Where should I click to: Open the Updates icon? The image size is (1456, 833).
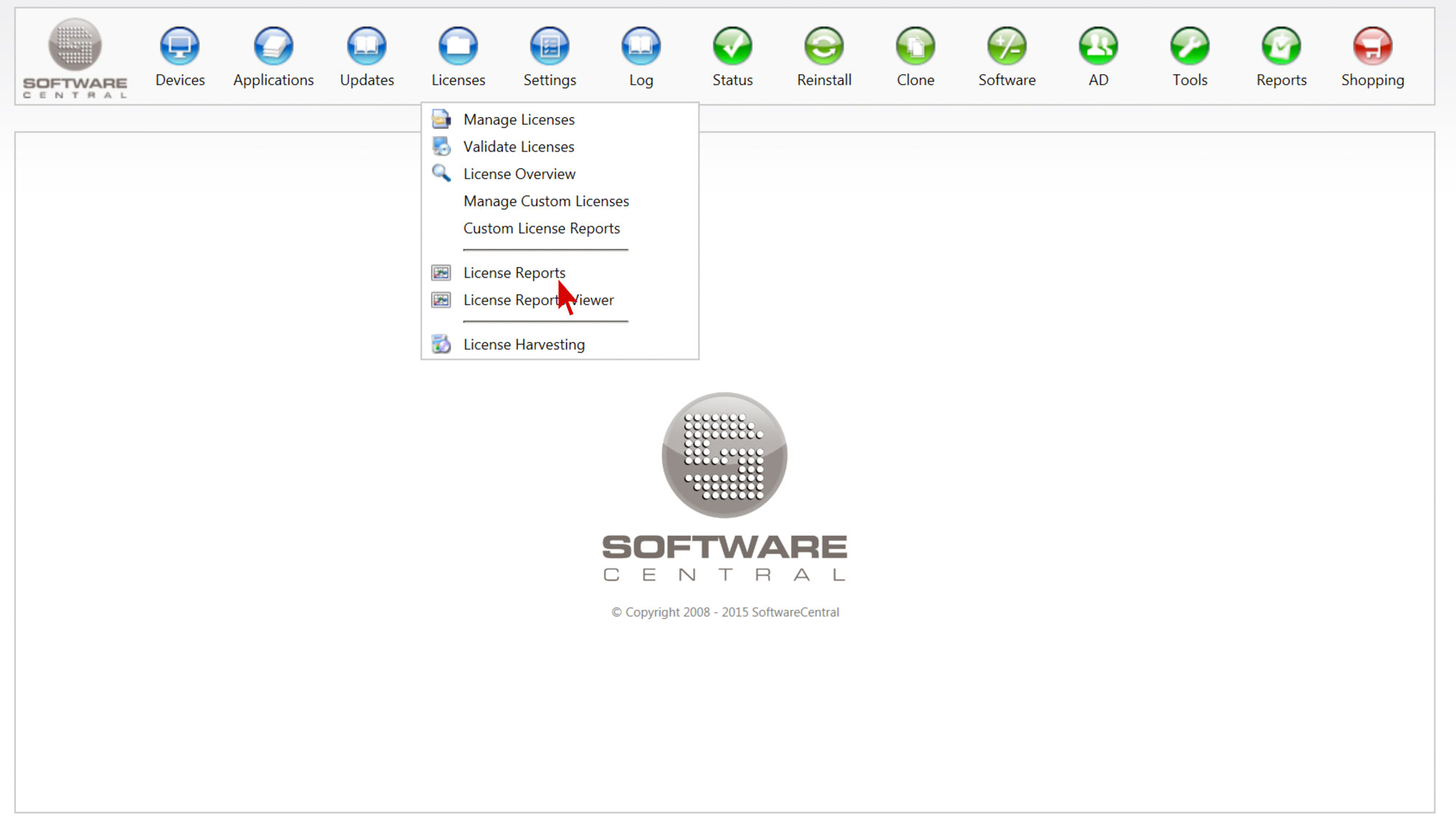tap(367, 46)
